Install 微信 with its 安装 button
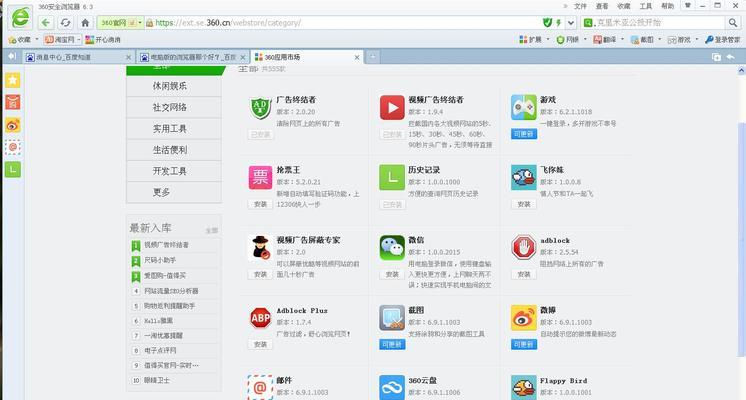The width and height of the screenshot is (746, 400). (x=392, y=274)
